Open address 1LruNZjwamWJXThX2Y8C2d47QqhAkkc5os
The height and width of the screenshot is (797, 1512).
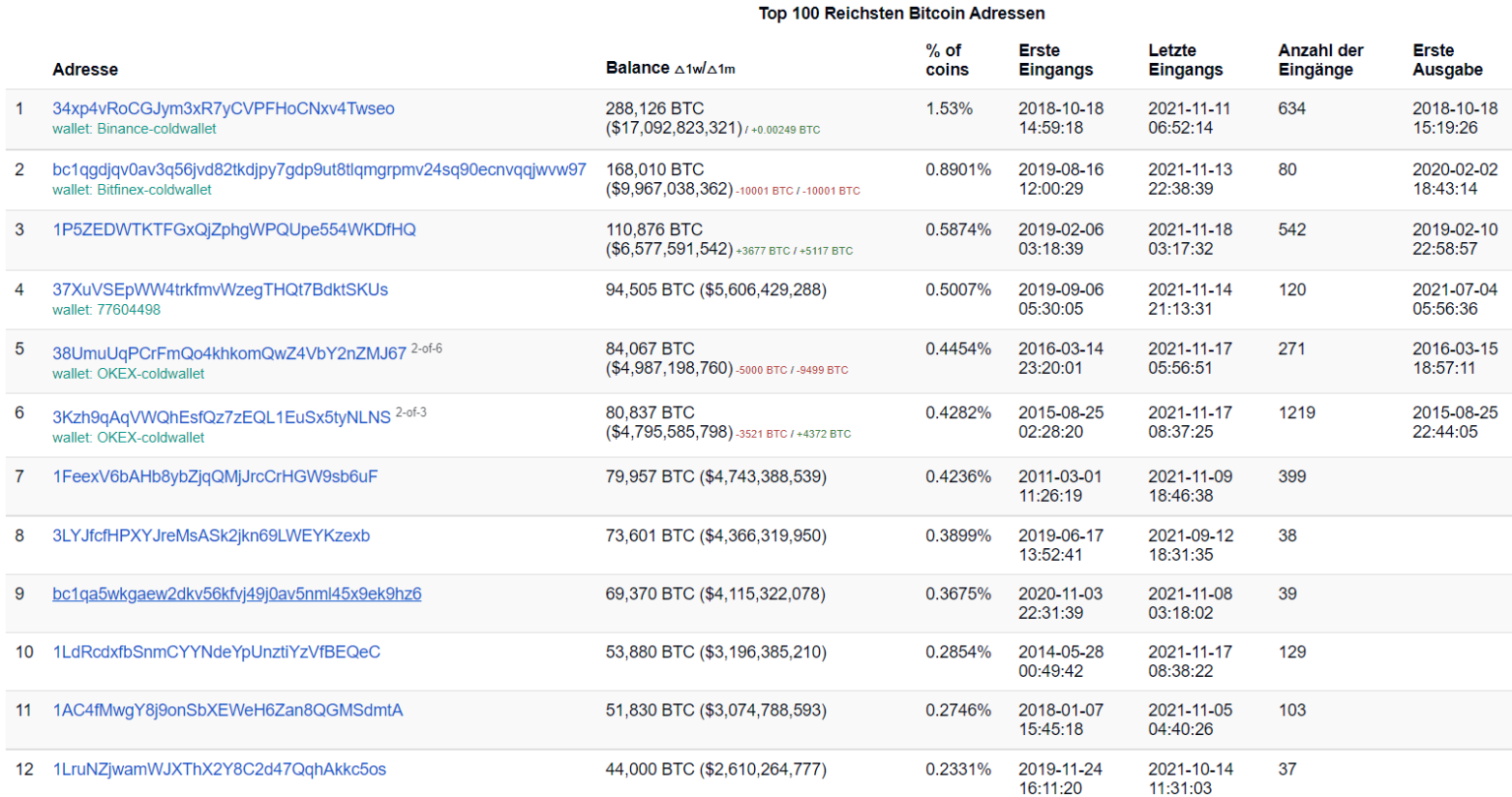[219, 768]
